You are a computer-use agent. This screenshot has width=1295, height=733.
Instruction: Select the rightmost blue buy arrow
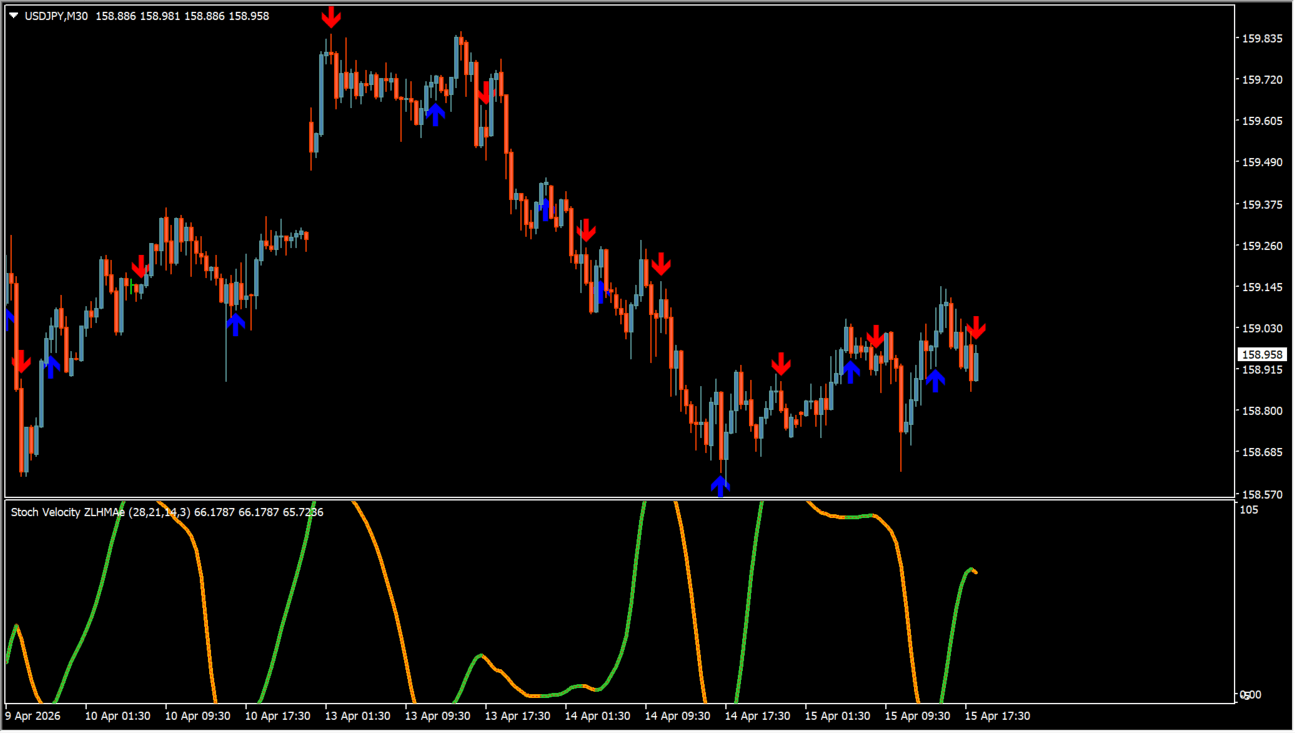tap(935, 380)
